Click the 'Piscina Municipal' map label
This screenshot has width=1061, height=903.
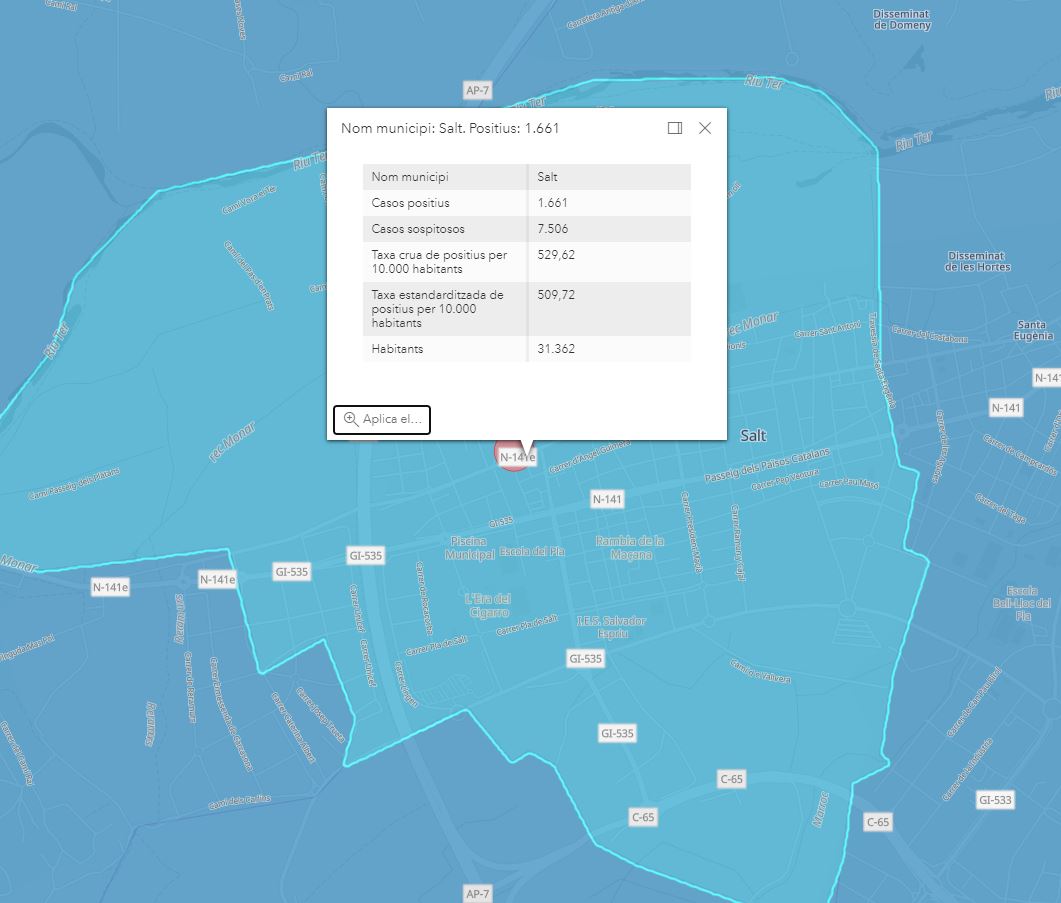tap(470, 548)
